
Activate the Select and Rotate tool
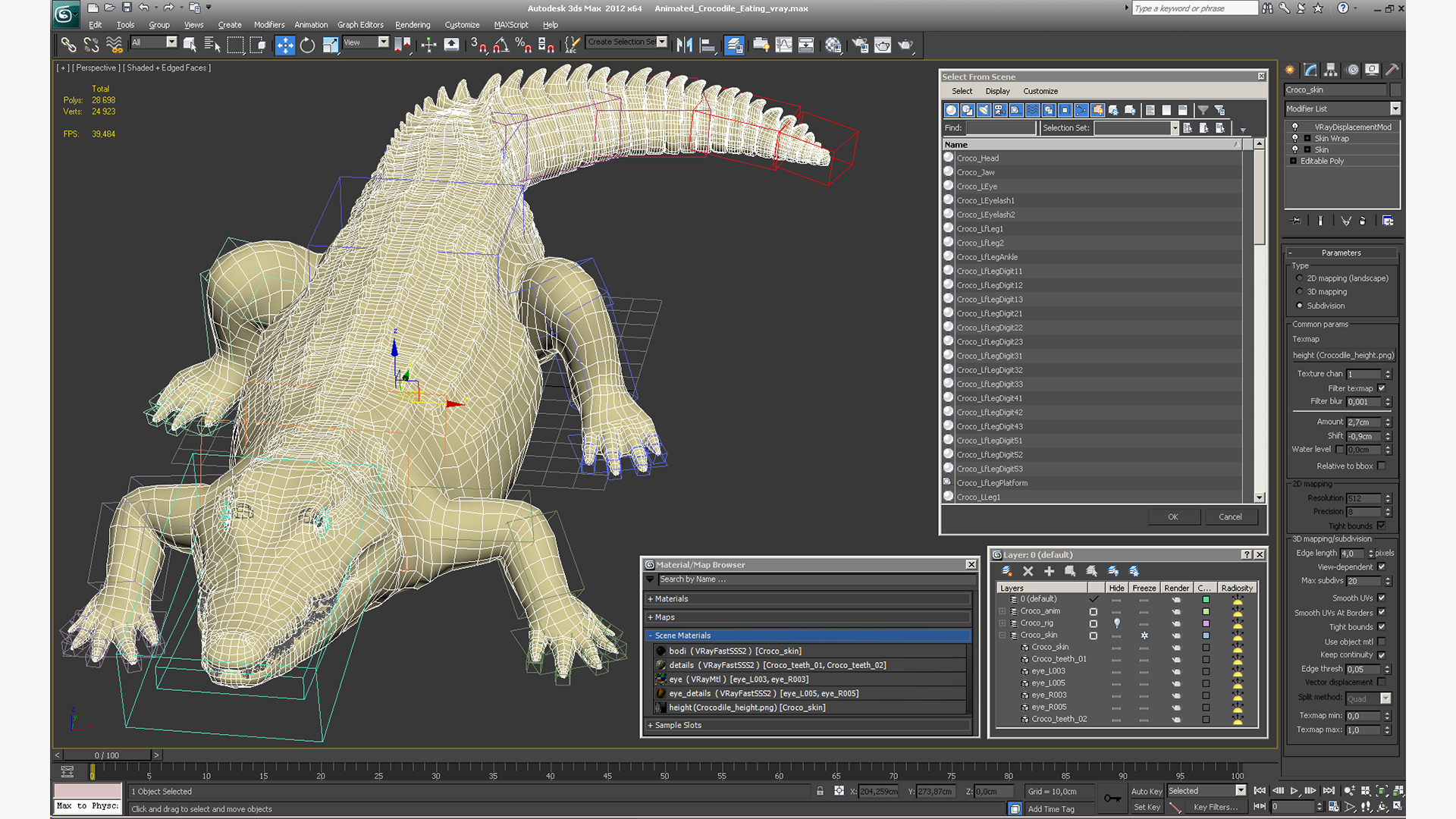[x=307, y=45]
